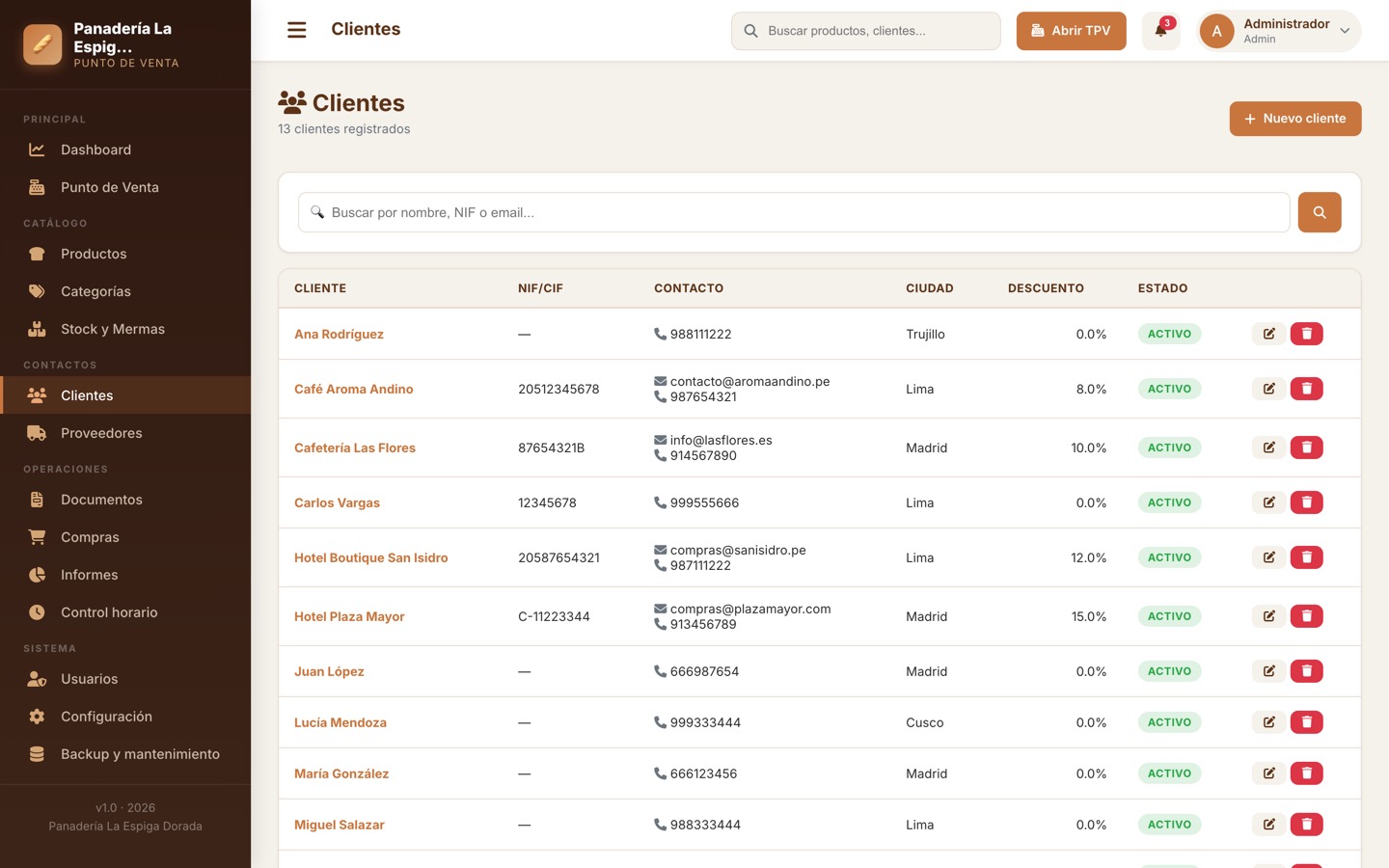1389x868 pixels.
Task: Open Productos catalog page
Action: coord(125,254)
